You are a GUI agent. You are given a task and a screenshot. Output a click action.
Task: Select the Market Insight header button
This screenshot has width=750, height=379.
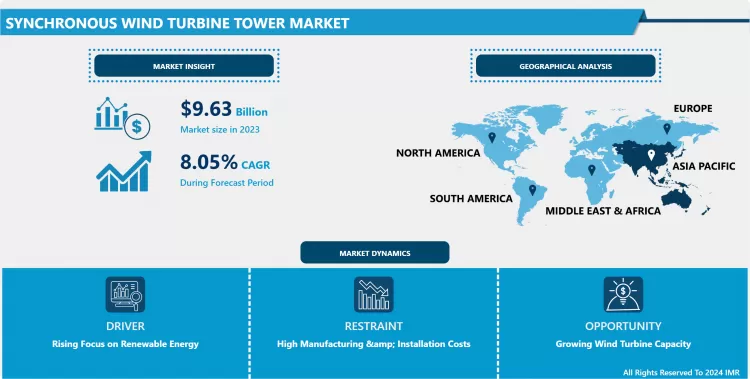(x=184, y=66)
